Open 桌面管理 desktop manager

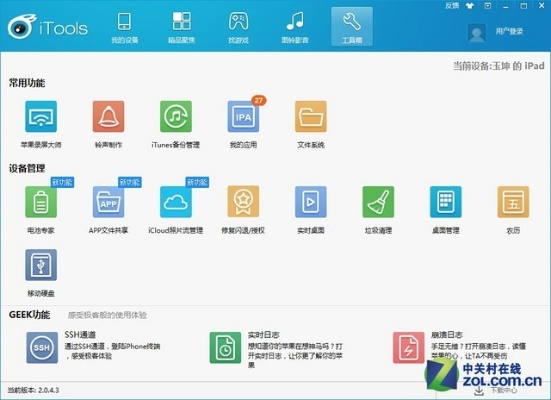coord(446,202)
